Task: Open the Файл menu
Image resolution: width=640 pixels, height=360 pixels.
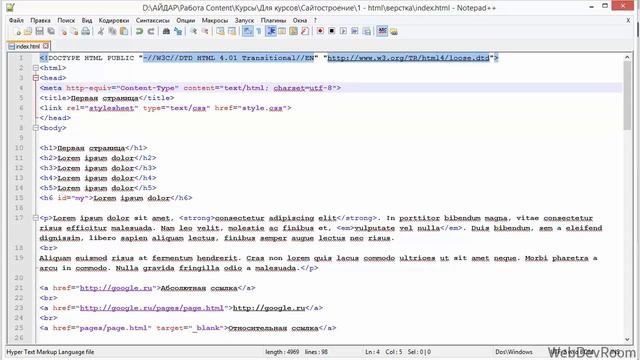Action: pos(16,20)
